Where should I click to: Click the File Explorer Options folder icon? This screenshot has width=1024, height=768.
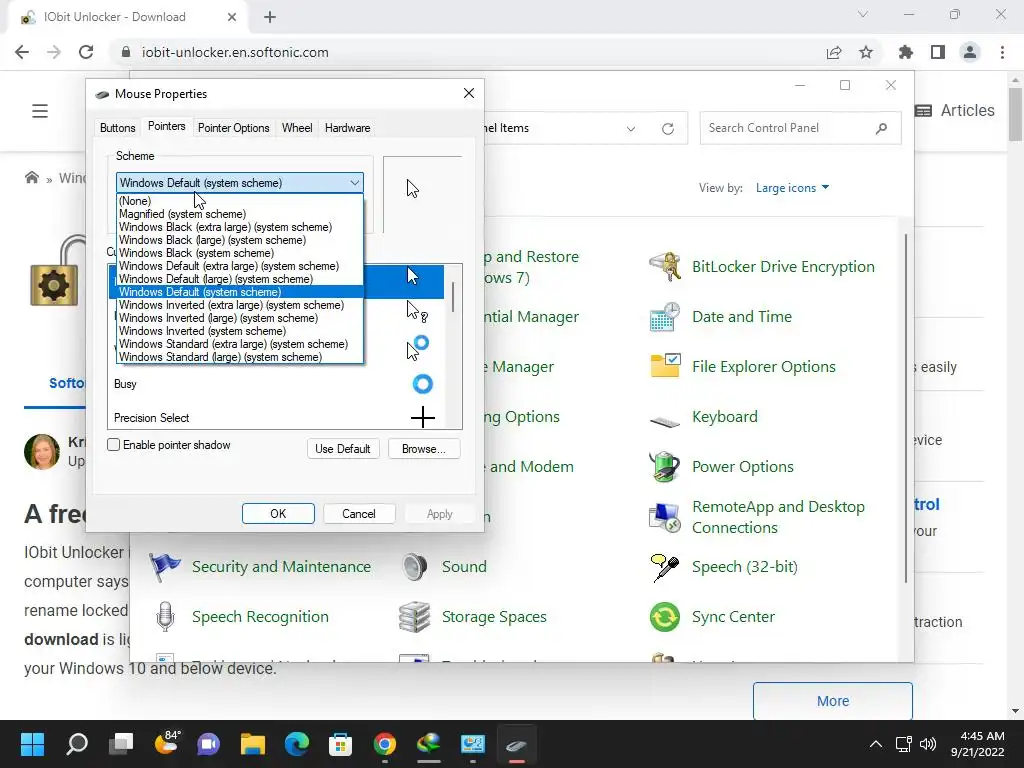tap(665, 366)
